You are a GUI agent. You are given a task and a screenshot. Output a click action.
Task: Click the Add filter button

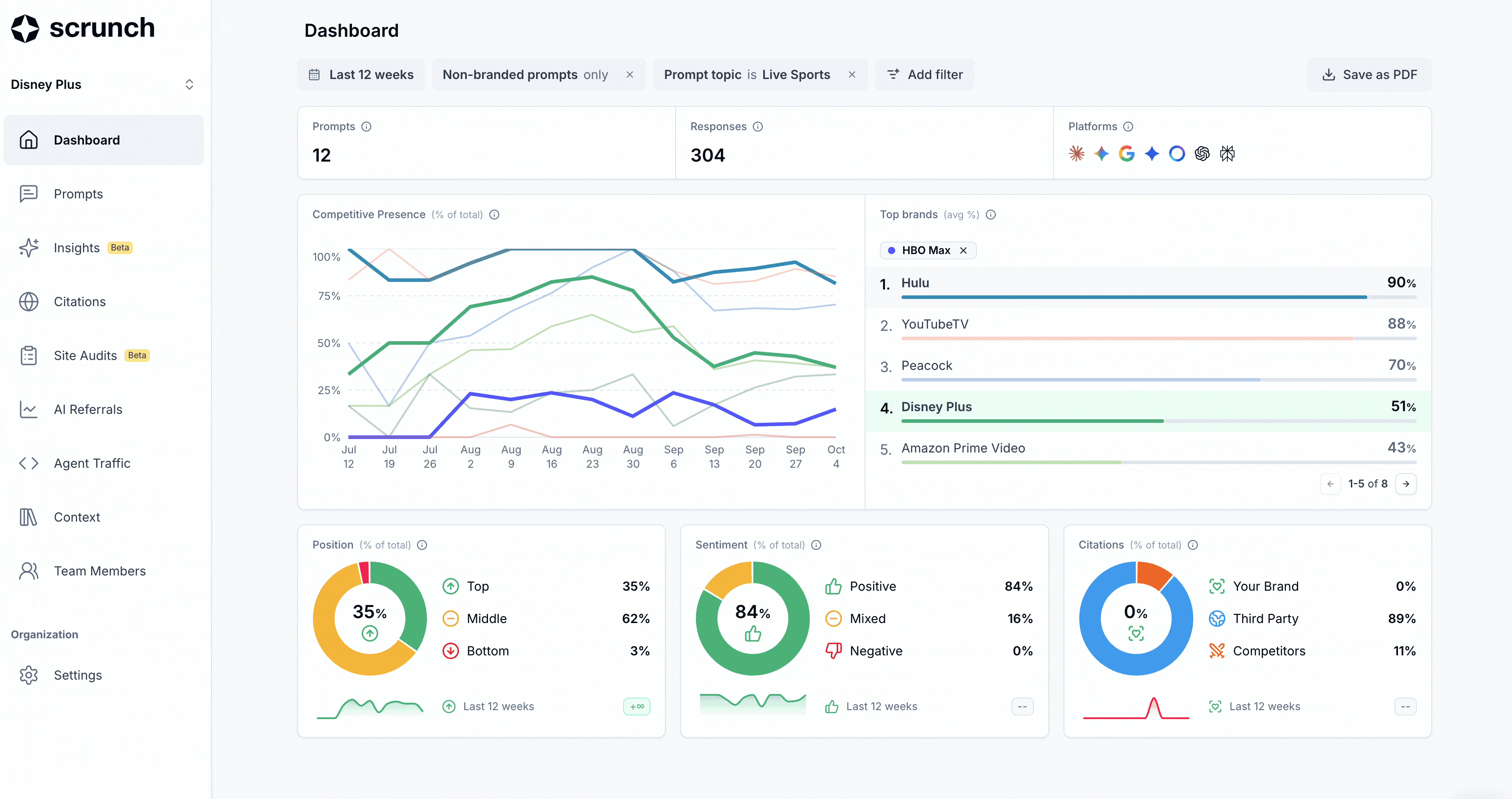924,75
